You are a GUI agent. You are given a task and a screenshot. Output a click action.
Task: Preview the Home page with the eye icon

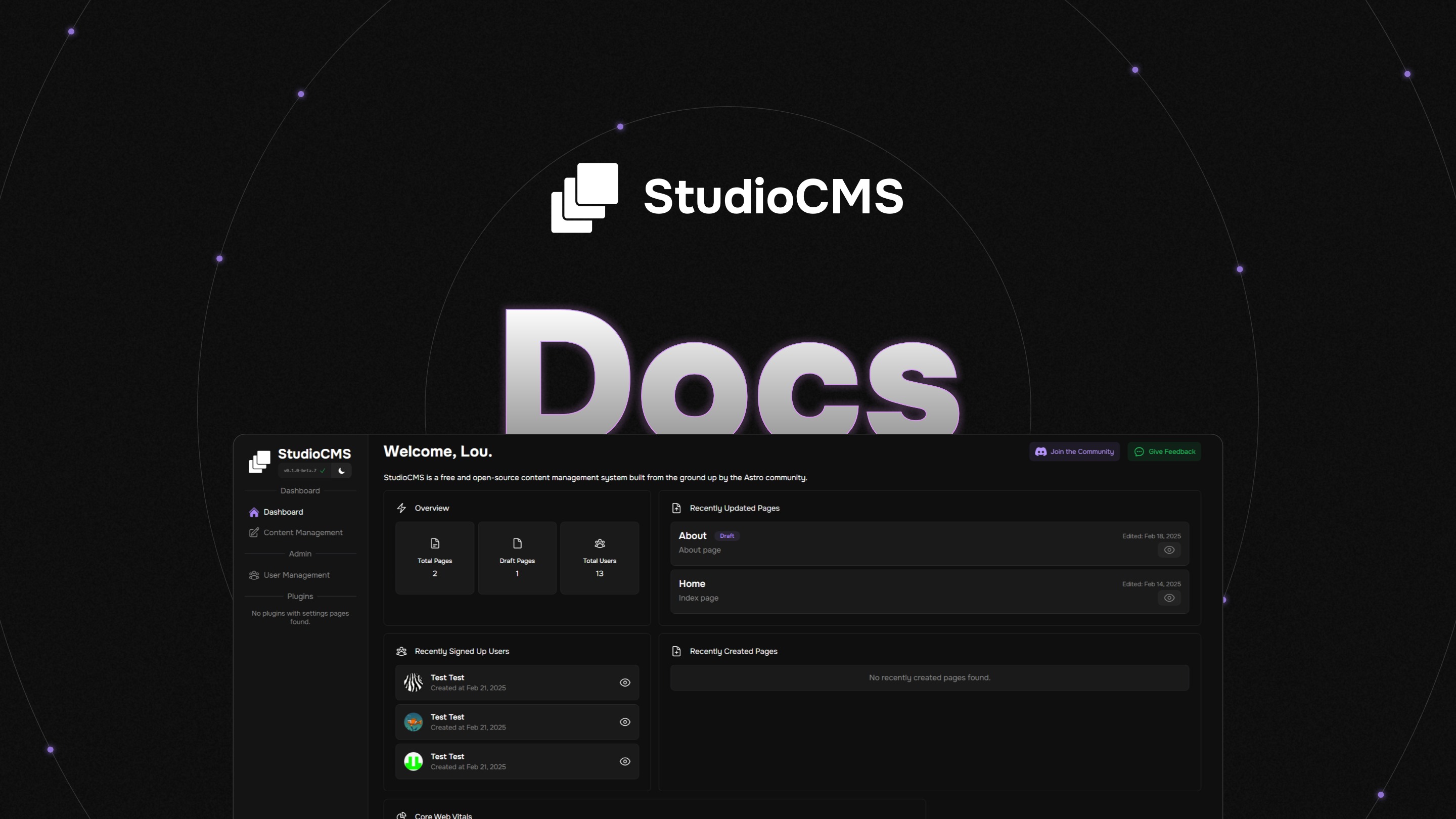pyautogui.click(x=1169, y=598)
